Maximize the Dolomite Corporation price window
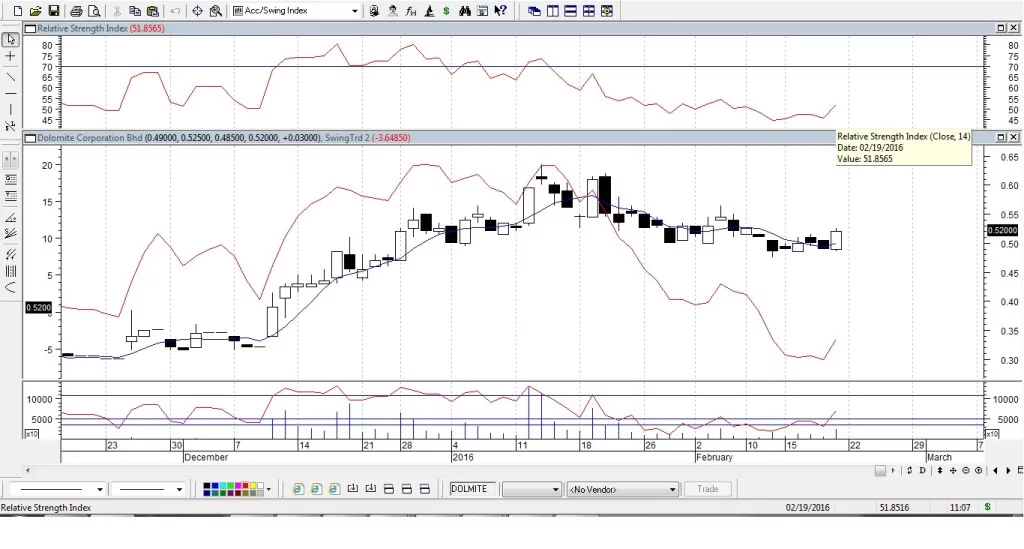This screenshot has width=1024, height=549. pyautogui.click(x=1001, y=137)
